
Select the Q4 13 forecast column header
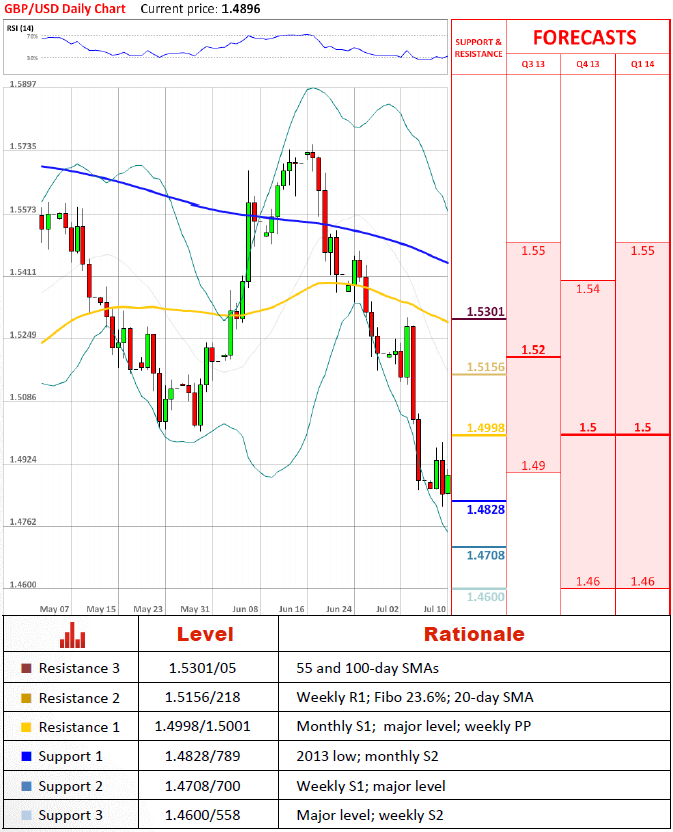coord(588,64)
